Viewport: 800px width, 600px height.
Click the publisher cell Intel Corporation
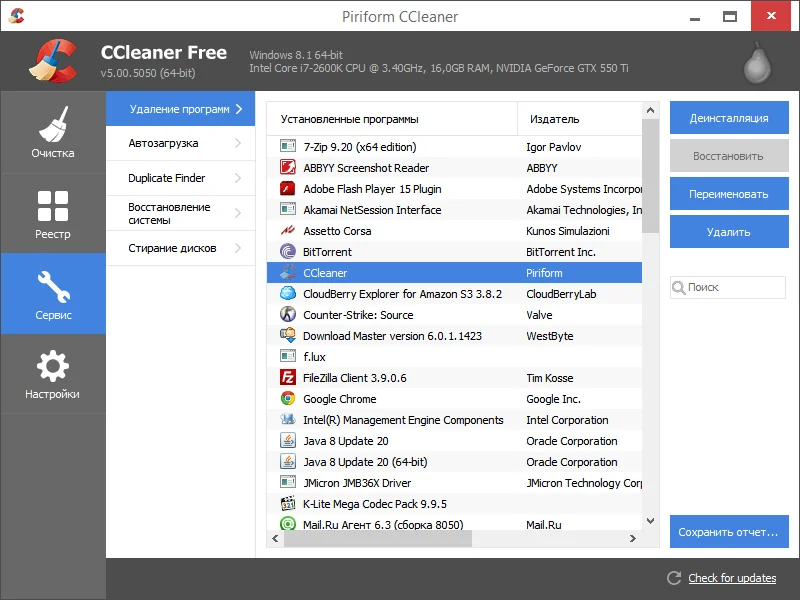pos(567,420)
